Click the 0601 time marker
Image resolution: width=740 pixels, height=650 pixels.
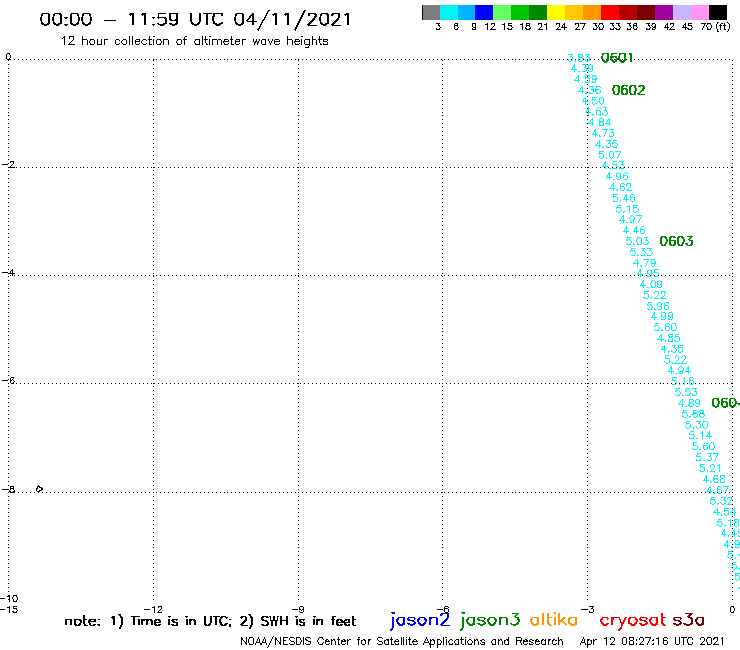click(617, 58)
